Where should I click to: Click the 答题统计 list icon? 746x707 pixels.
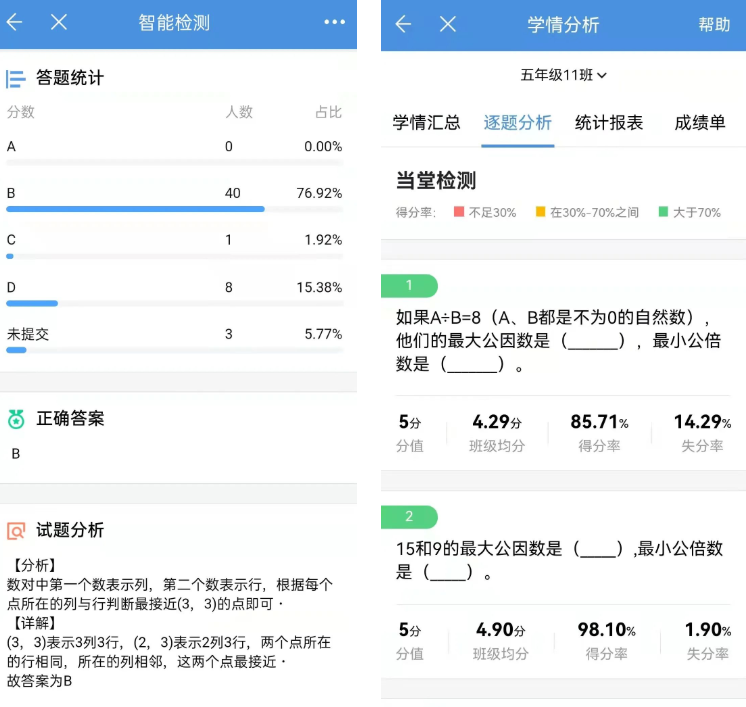click(x=16, y=78)
